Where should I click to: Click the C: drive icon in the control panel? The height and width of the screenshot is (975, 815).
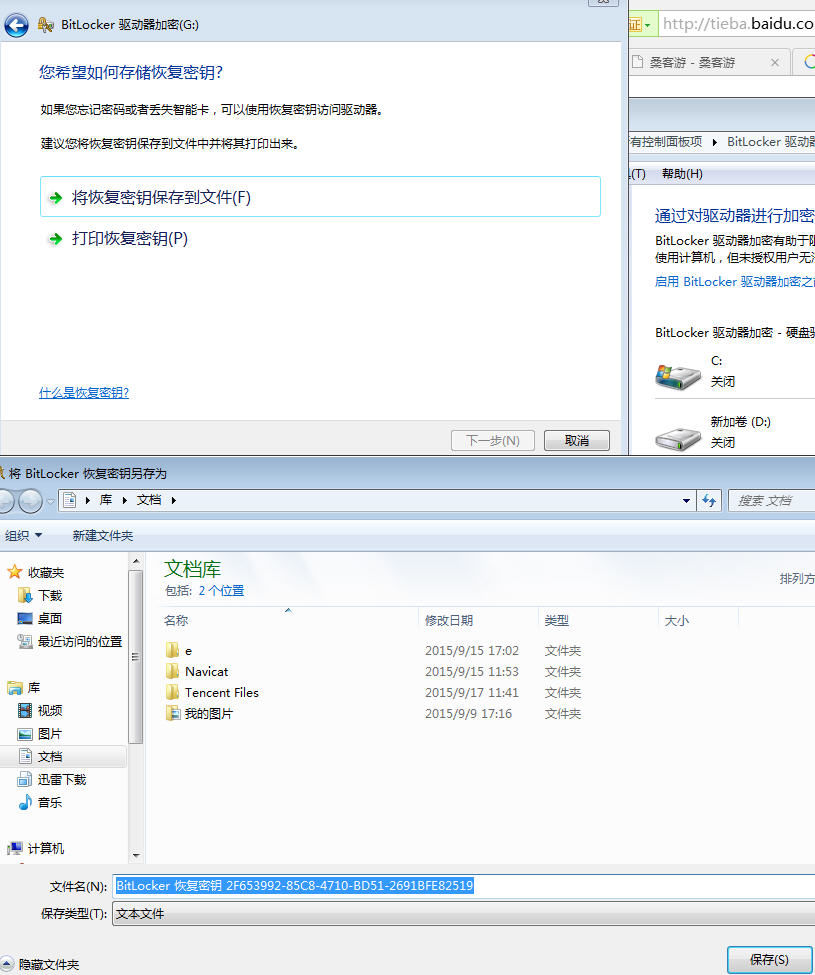point(678,375)
